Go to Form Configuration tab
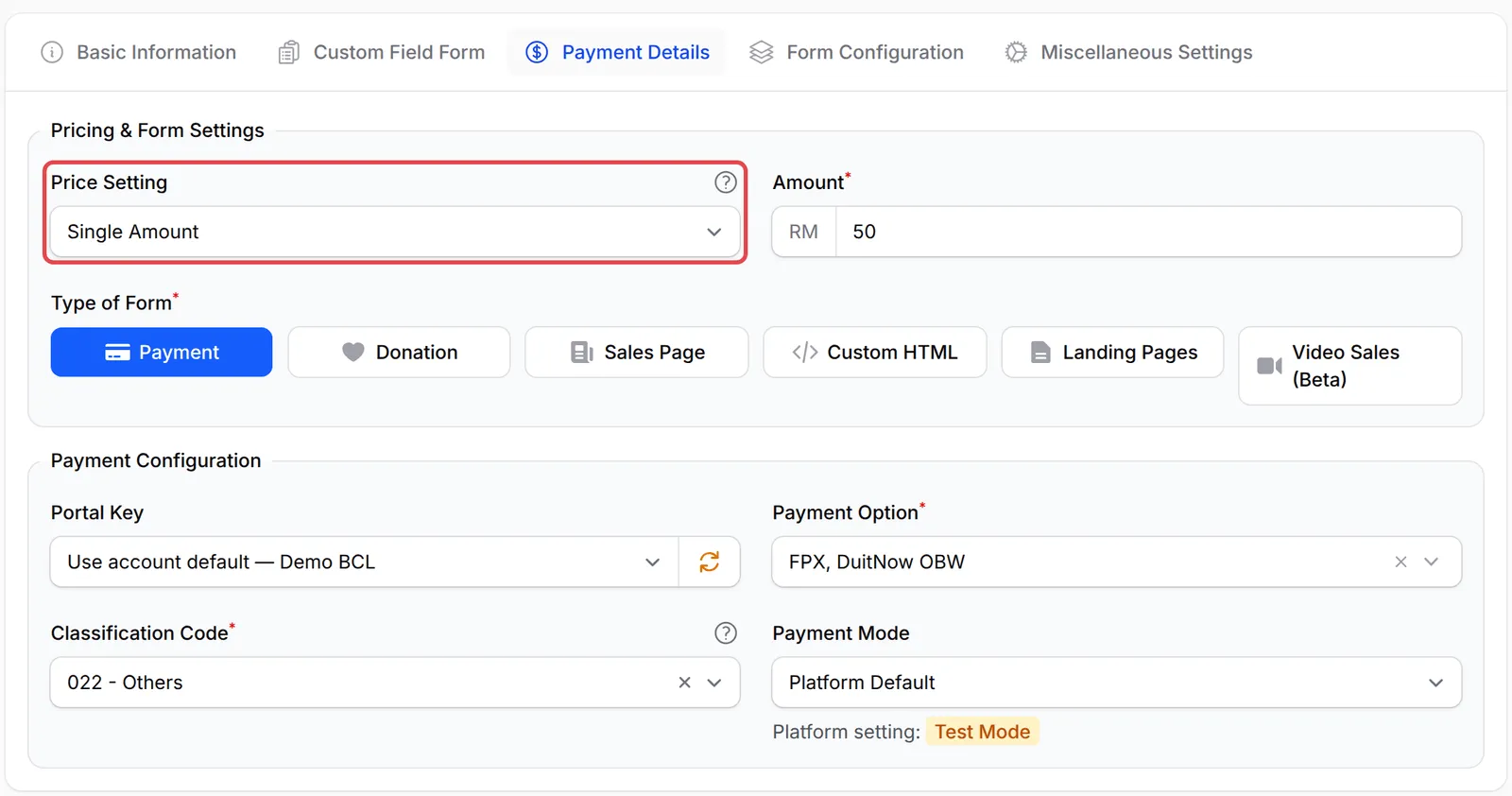 [x=856, y=52]
